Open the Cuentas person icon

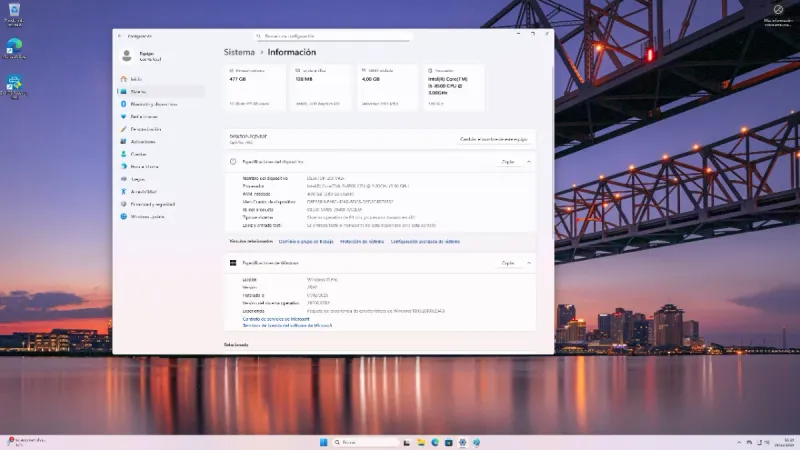point(123,154)
